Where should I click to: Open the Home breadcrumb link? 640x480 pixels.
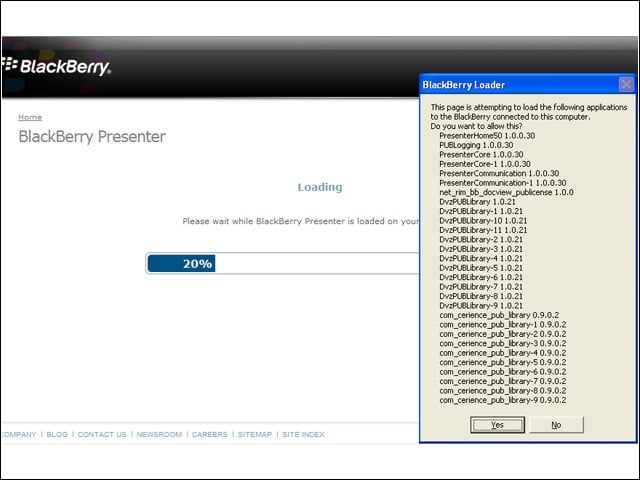pos(30,117)
